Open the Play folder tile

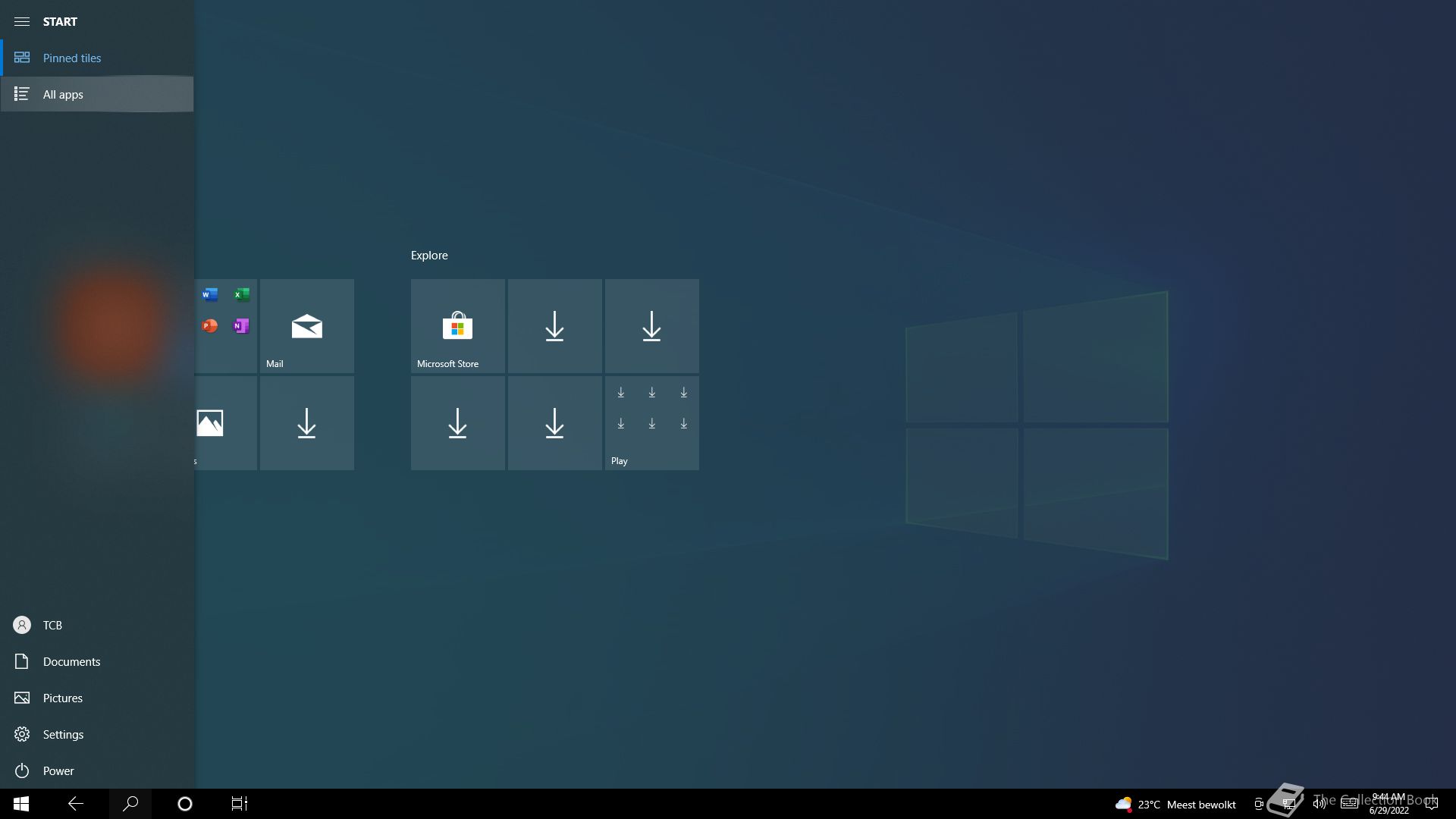point(651,423)
